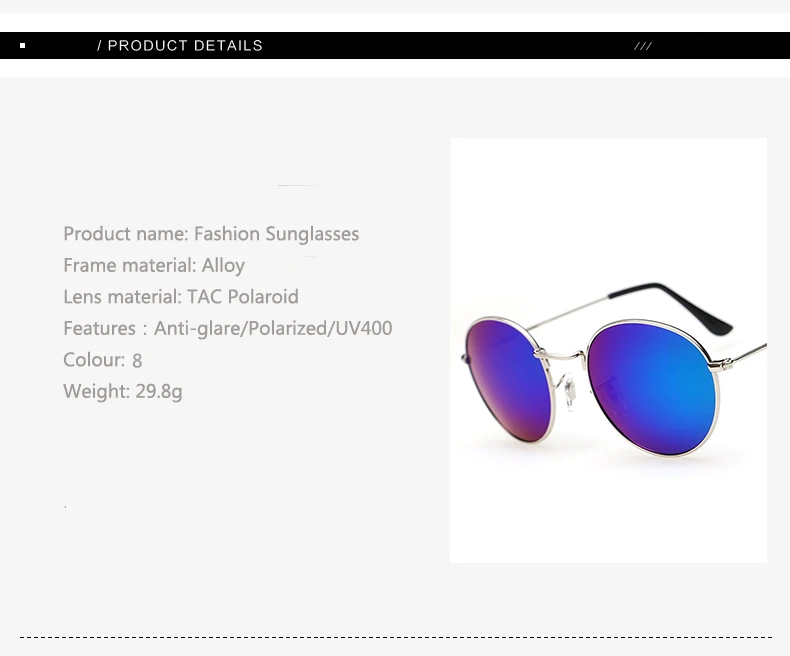Viewport: 790px width, 656px height.
Task: Click the silver hinge beside large lens
Action: click(x=721, y=364)
